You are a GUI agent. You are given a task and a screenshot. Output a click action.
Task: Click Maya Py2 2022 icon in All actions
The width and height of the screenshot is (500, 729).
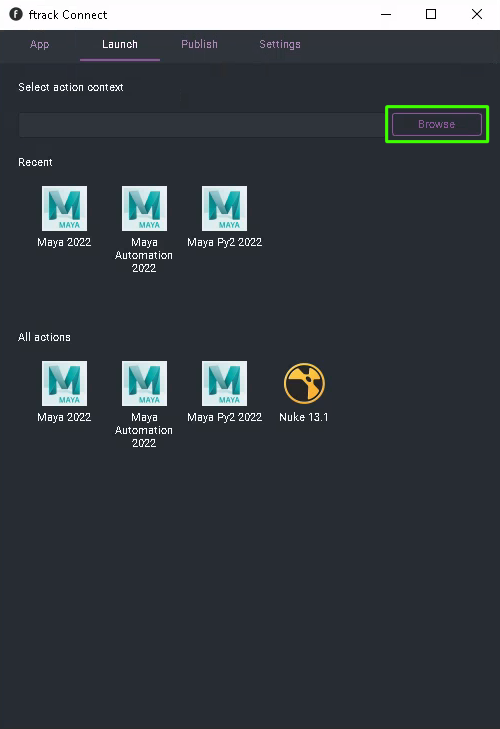coord(224,383)
